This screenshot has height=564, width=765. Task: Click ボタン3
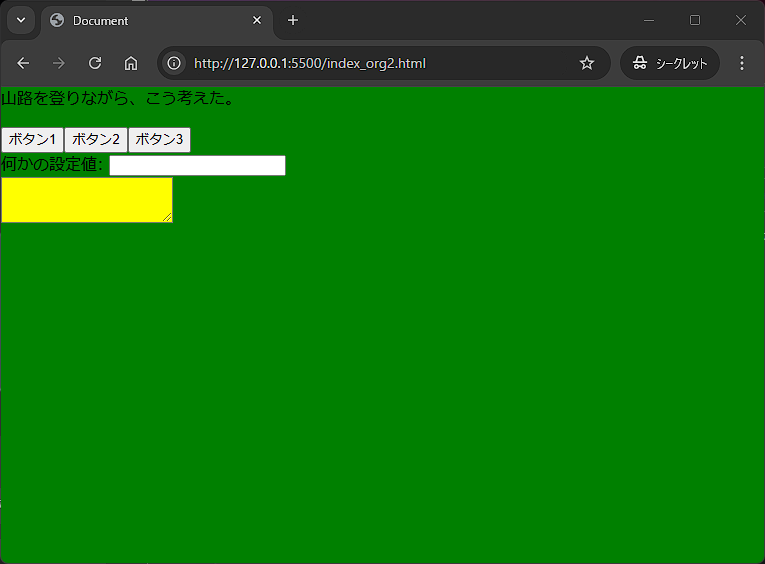(x=159, y=140)
